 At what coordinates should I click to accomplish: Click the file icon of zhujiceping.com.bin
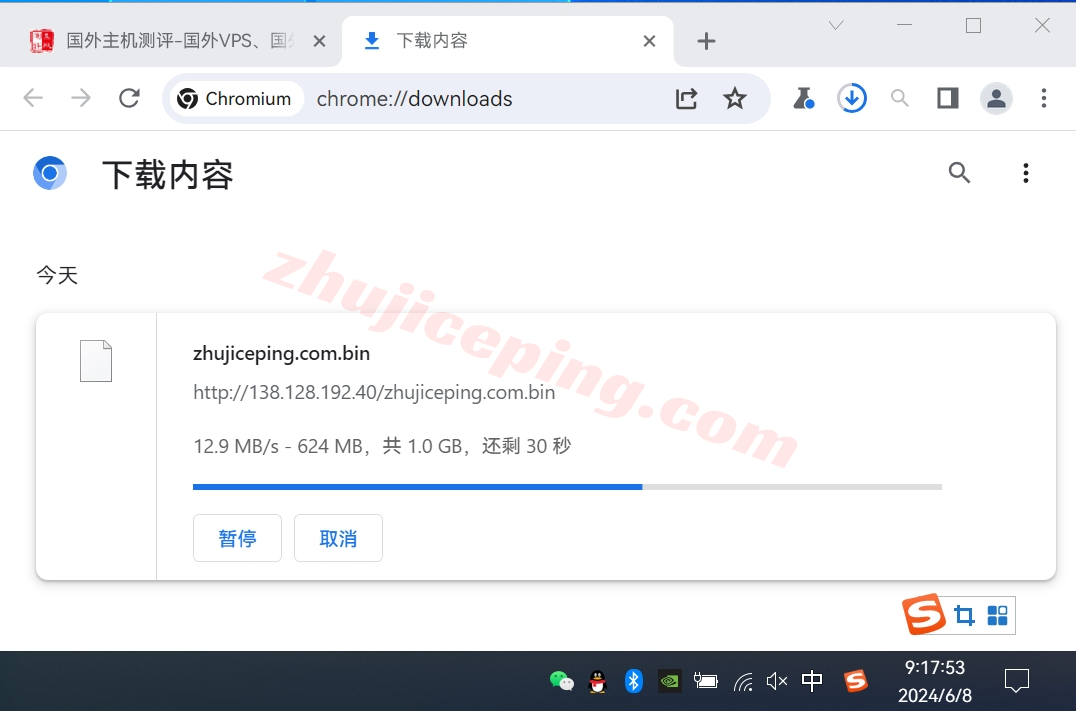click(96, 361)
